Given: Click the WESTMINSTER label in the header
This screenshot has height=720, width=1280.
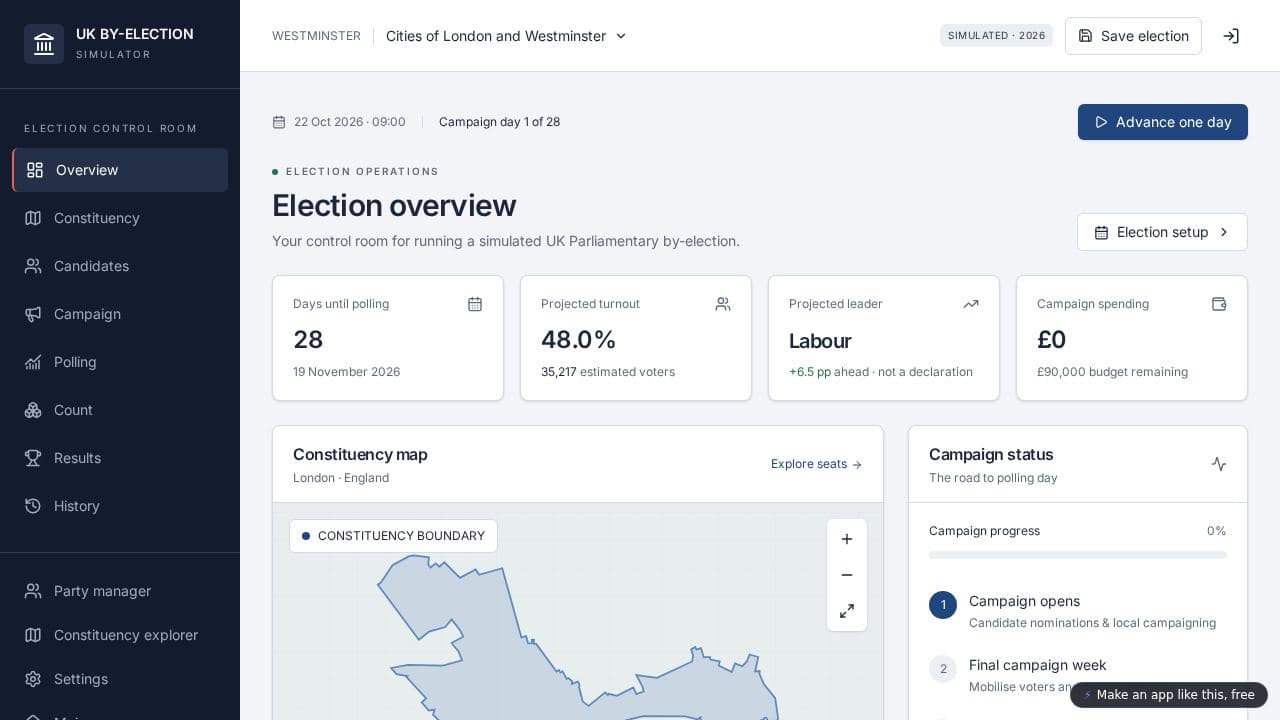Looking at the screenshot, I should (316, 36).
